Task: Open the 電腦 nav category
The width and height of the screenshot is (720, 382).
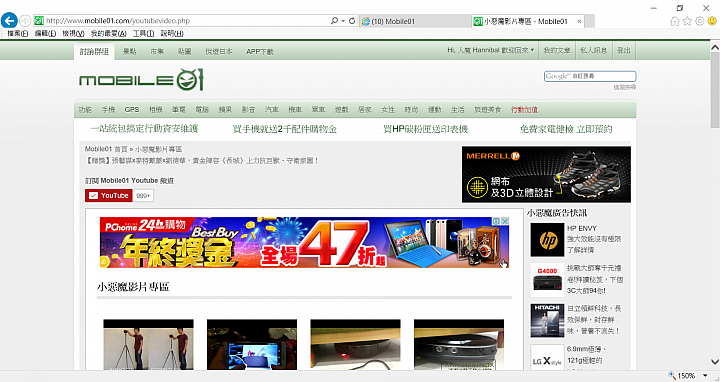Action: point(202,110)
